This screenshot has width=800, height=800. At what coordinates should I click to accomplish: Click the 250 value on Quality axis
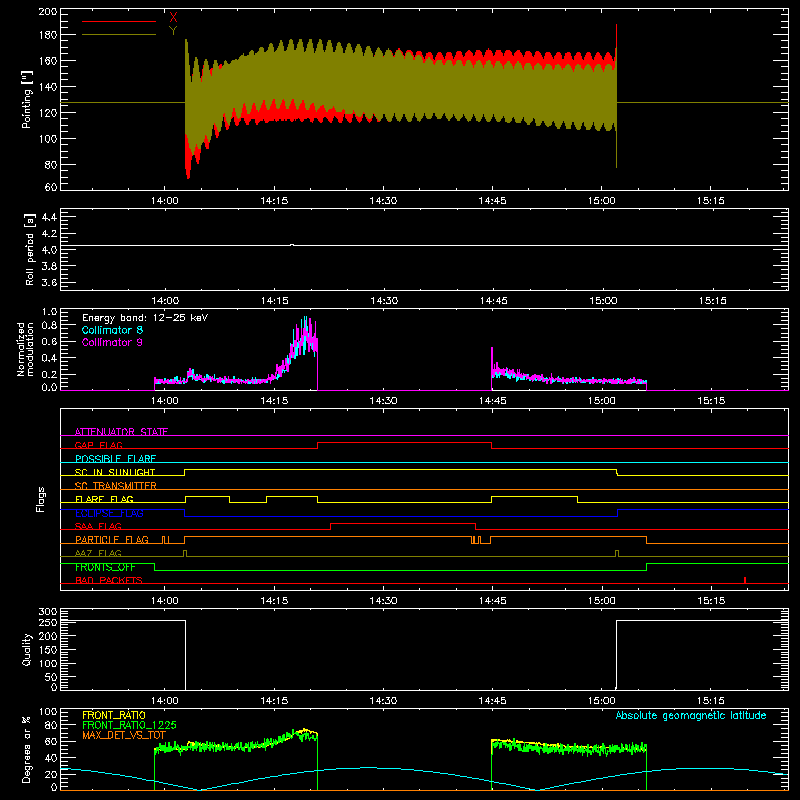click(48, 623)
